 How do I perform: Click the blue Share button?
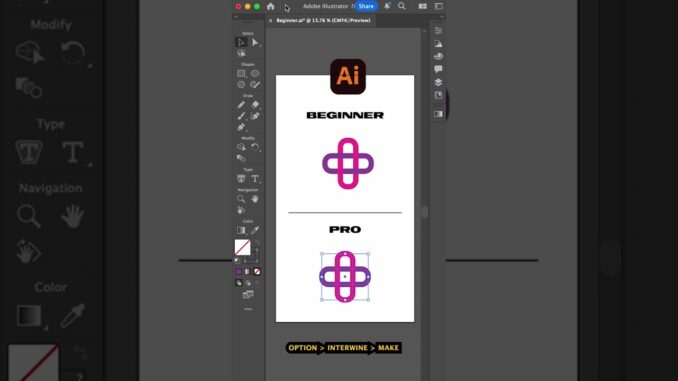coord(366,6)
